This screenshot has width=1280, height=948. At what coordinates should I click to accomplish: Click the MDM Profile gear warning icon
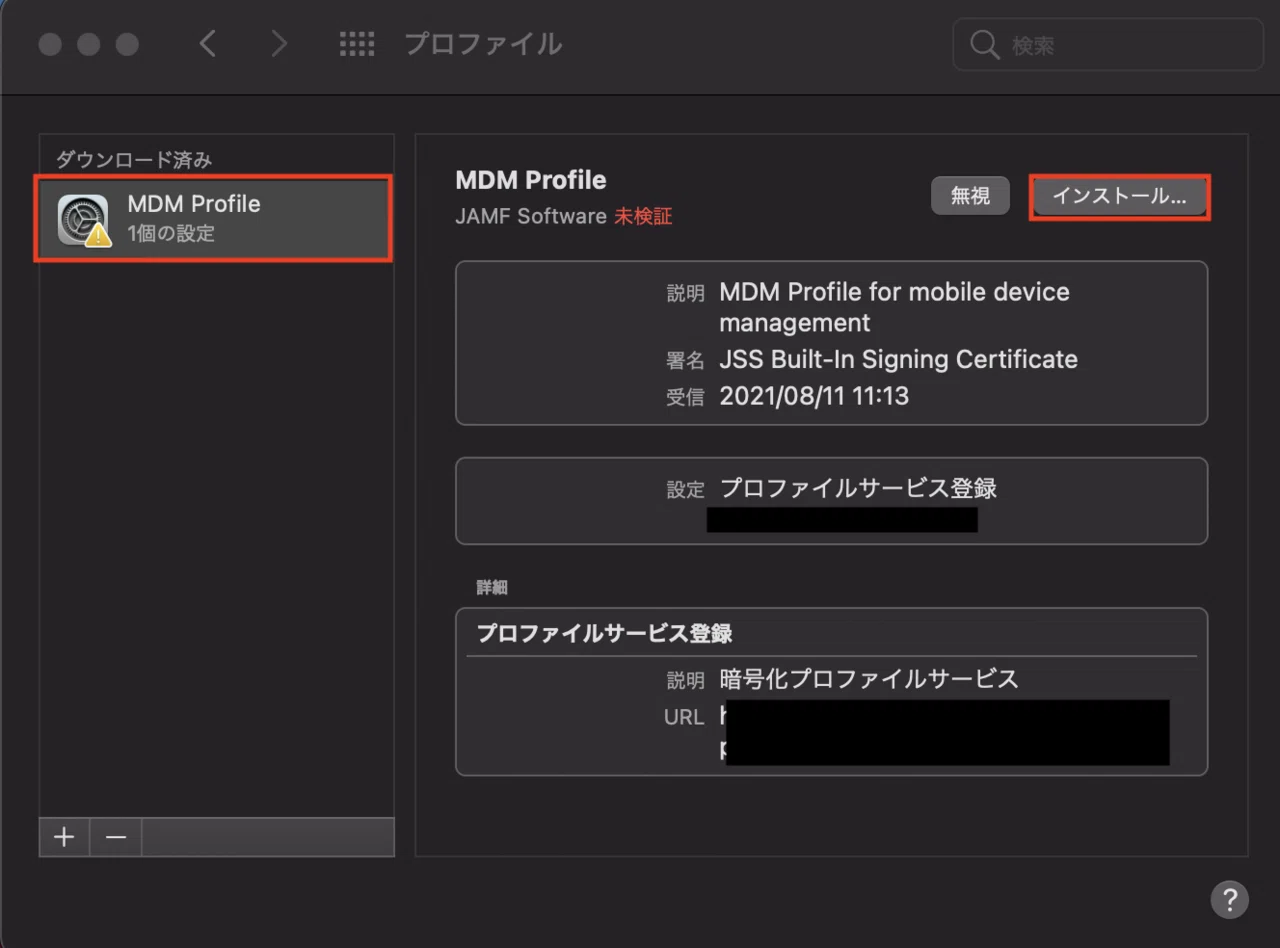coord(84,220)
